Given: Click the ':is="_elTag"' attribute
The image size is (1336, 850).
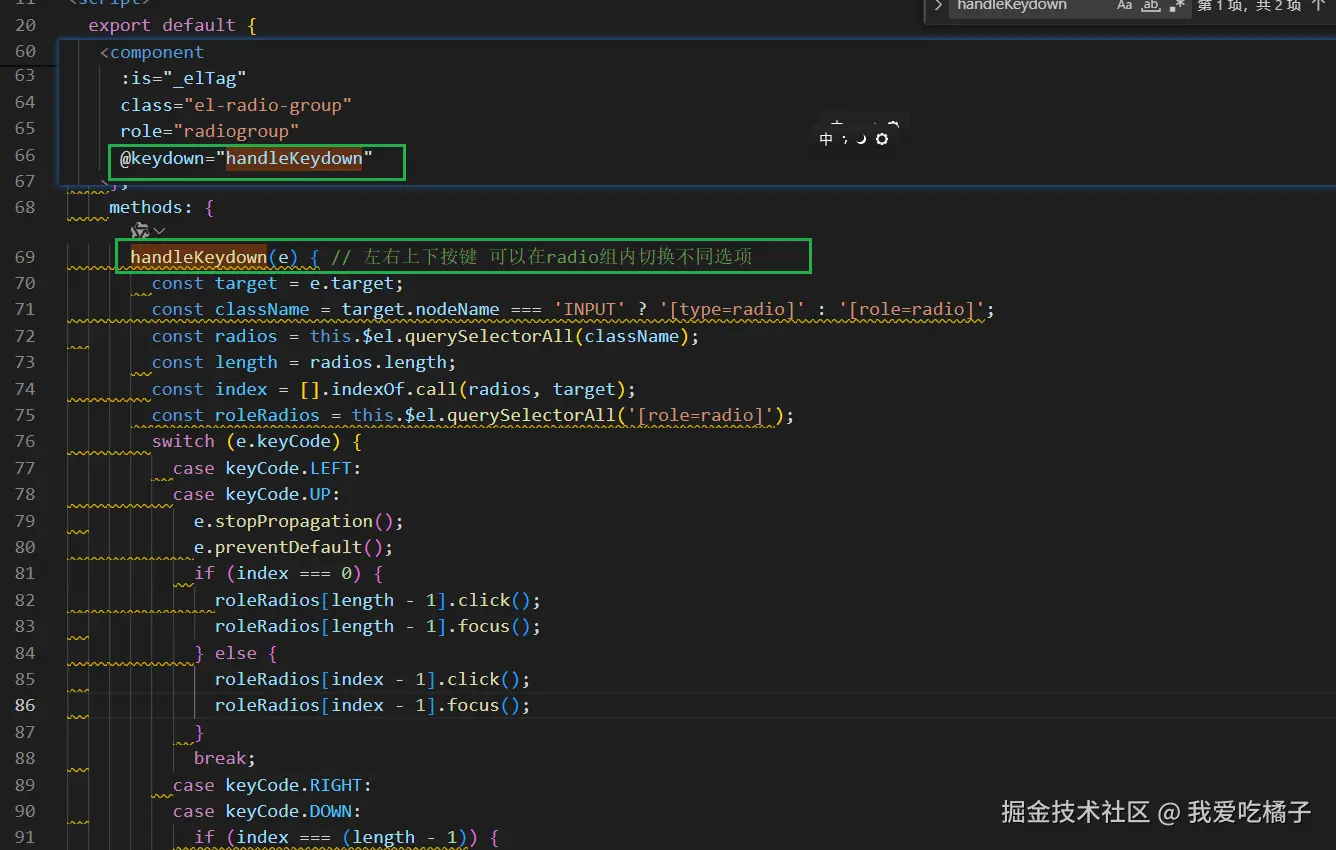Looking at the screenshot, I should (x=183, y=78).
